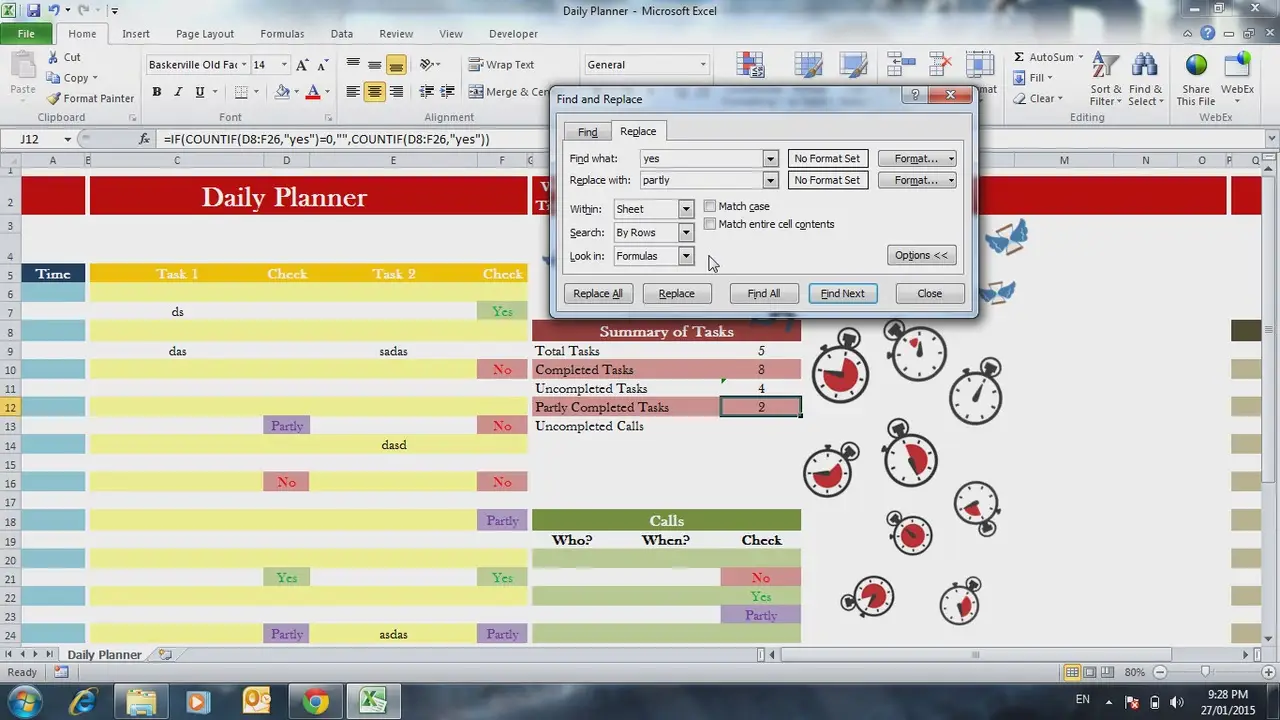This screenshot has height=720, width=1280.
Task: Switch to the Find tab in dialog
Action: (588, 132)
